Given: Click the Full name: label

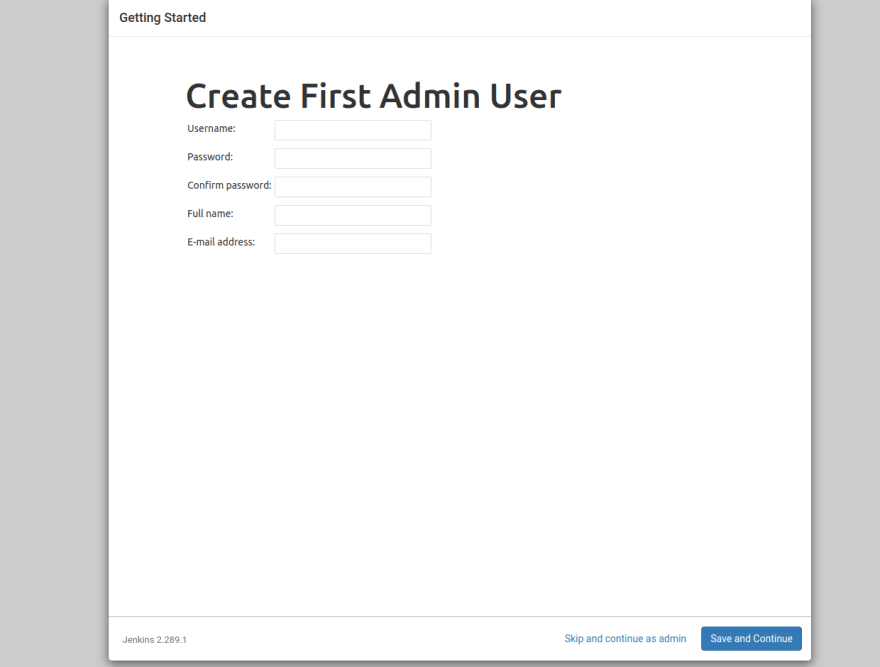Looking at the screenshot, I should (x=210, y=213).
